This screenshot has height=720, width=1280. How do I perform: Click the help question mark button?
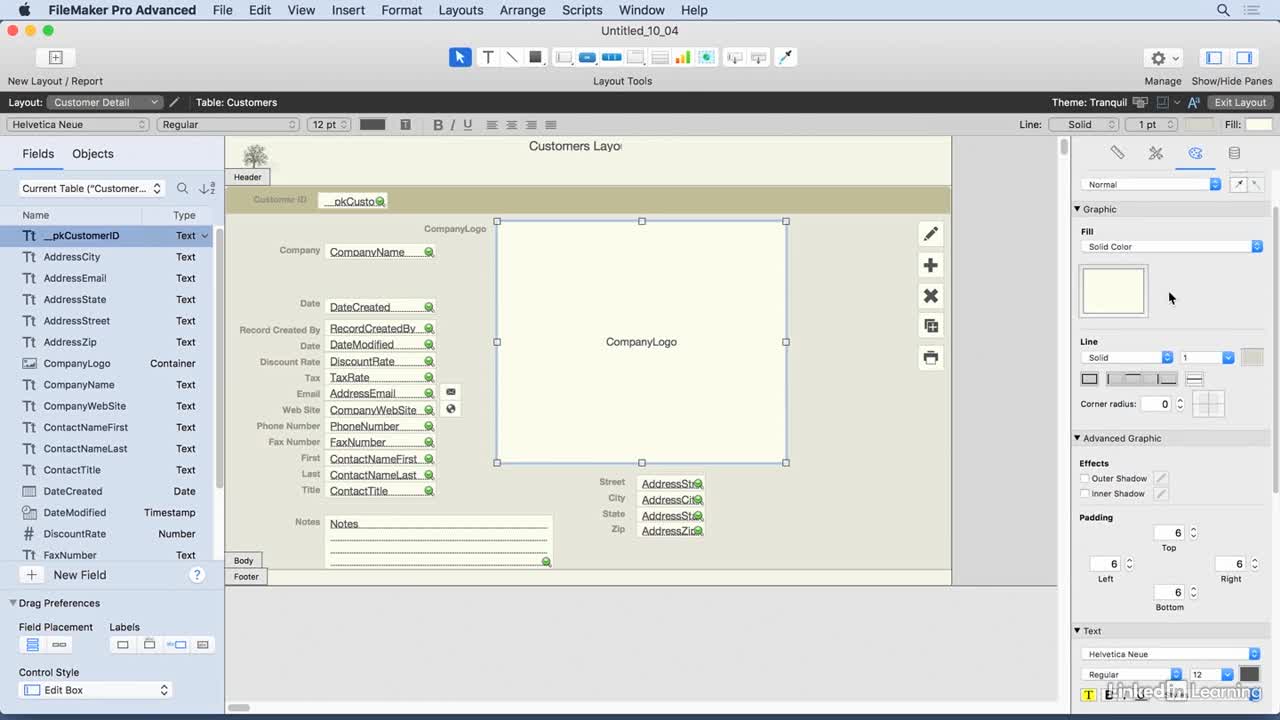tap(197, 575)
